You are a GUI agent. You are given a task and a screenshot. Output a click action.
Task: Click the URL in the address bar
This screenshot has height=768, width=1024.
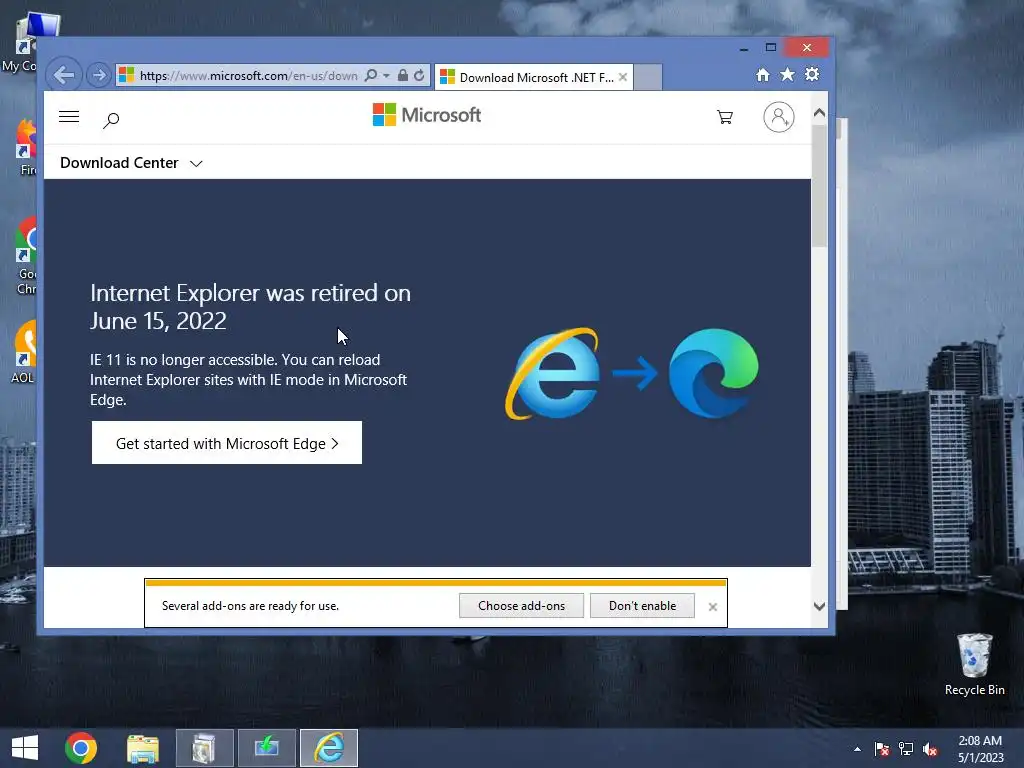[248, 76]
